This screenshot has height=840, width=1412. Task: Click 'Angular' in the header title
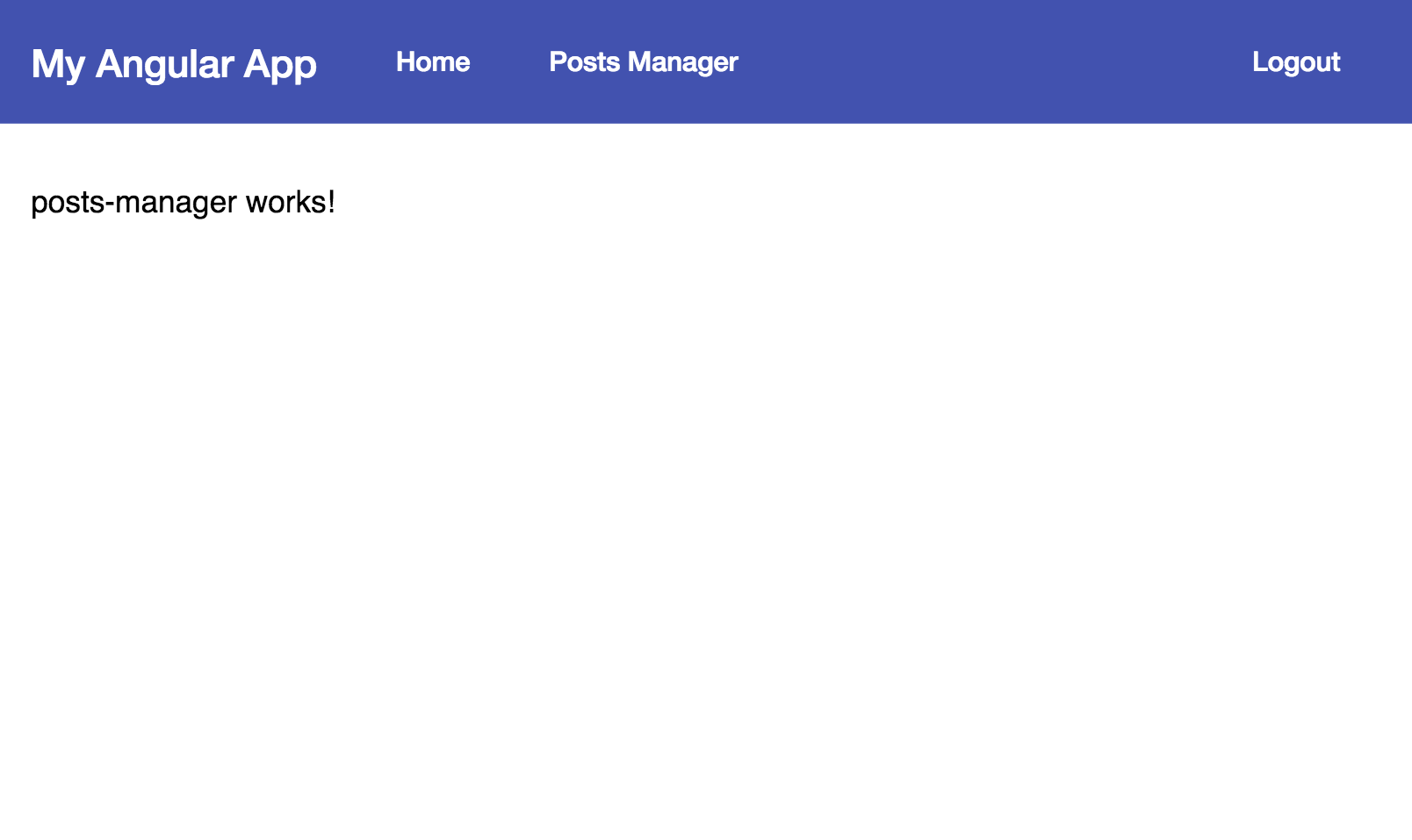[x=164, y=64]
